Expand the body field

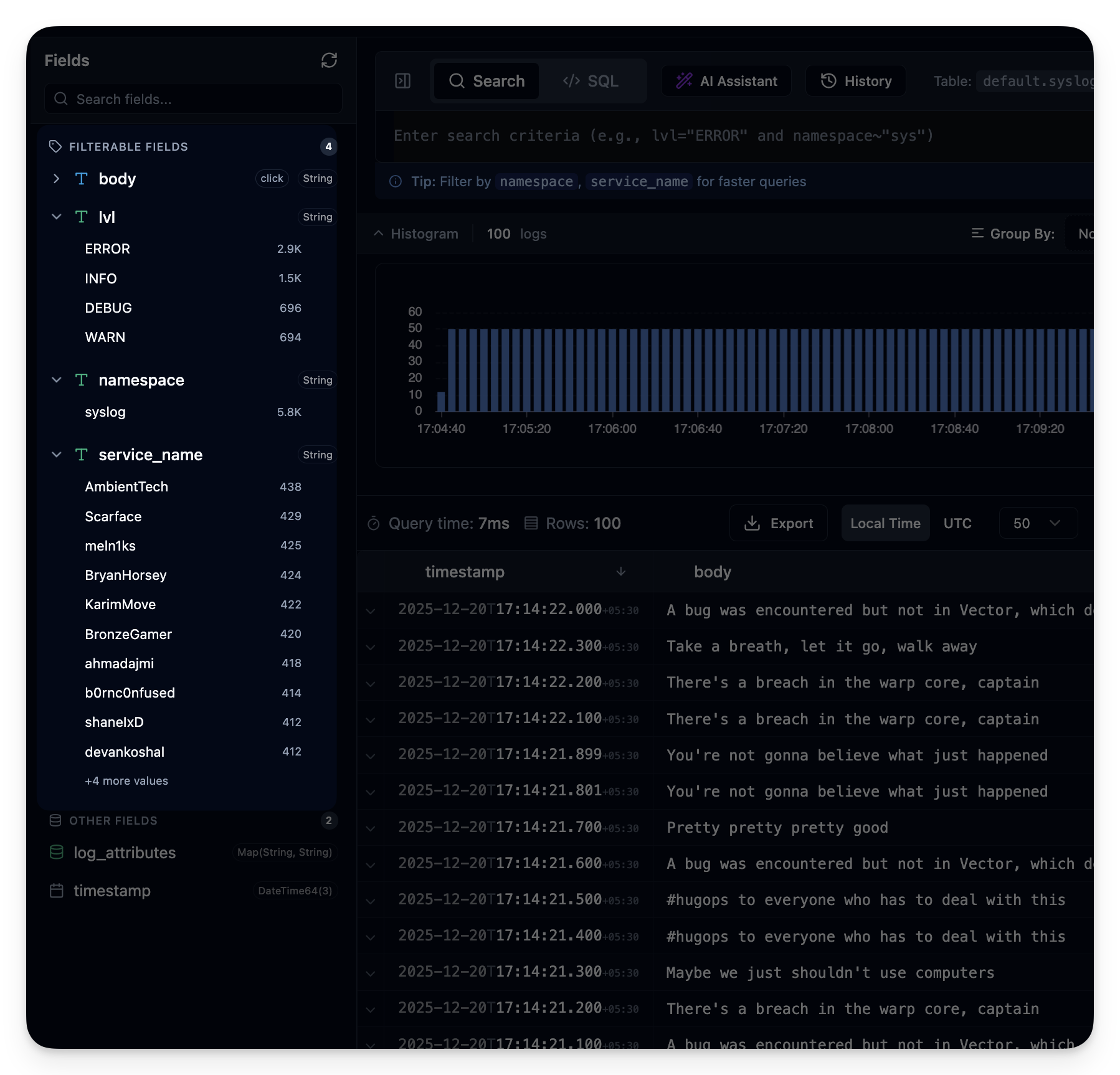pyautogui.click(x=57, y=179)
